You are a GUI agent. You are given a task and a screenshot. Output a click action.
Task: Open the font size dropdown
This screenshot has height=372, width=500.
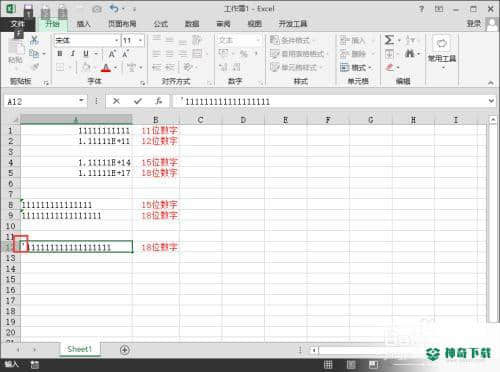(141, 41)
